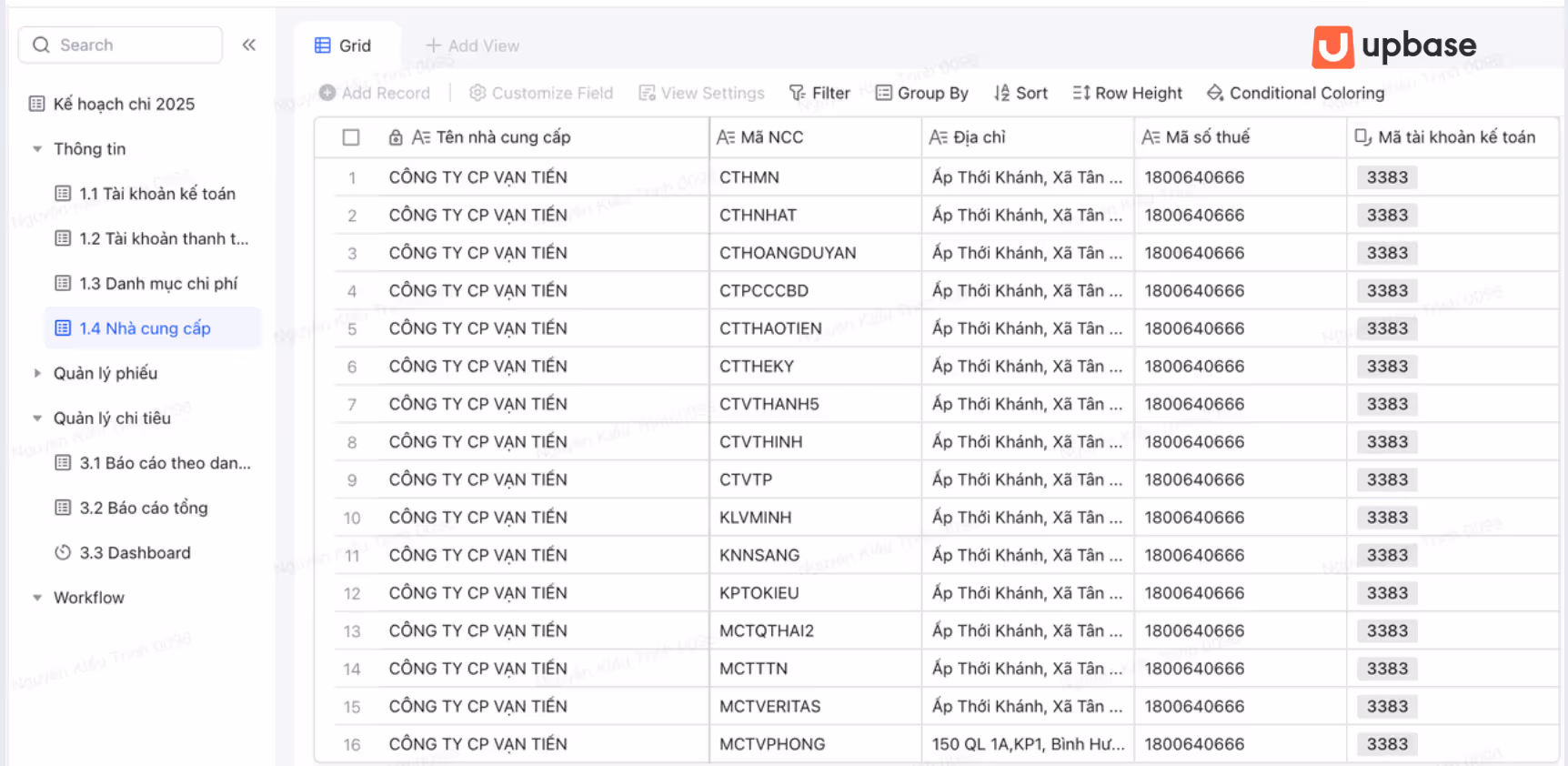Click the Search input field
Viewport: 1568px width, 766px height.
pyautogui.click(x=120, y=45)
